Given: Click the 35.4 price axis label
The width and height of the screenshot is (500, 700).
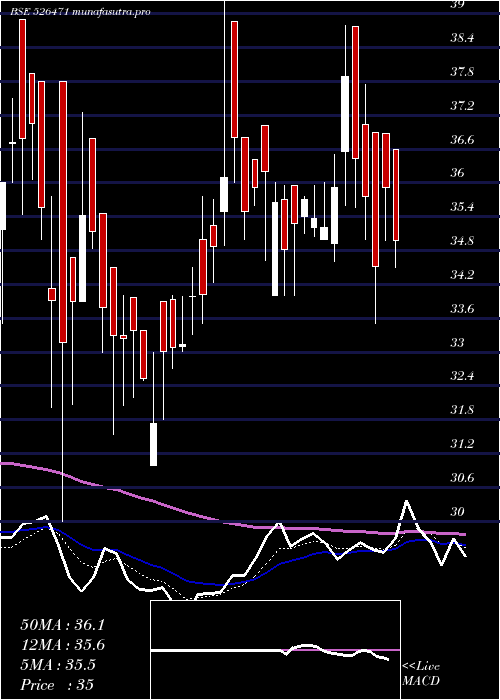Looking at the screenshot, I should (462, 207).
